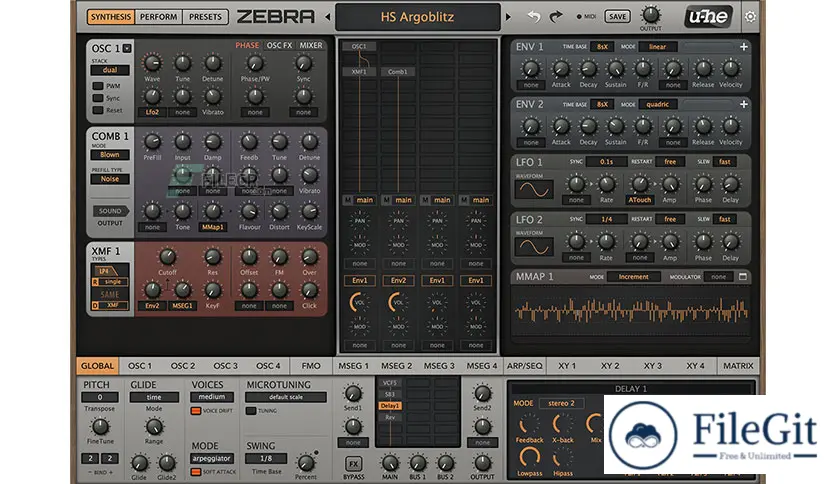The height and width of the screenshot is (484, 836).
Task: Toggle mute M on second lane
Action: pos(387,200)
